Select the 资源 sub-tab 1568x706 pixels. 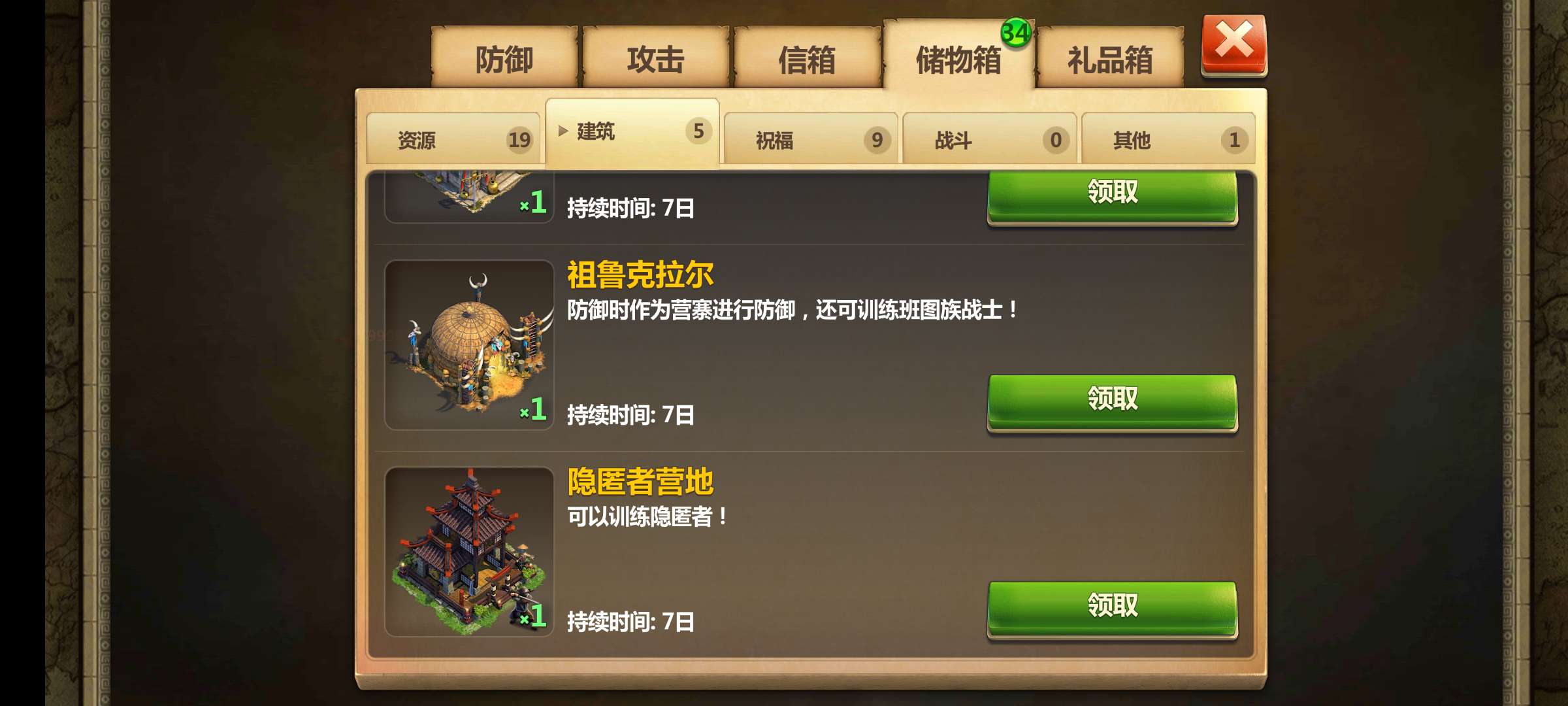coord(454,139)
